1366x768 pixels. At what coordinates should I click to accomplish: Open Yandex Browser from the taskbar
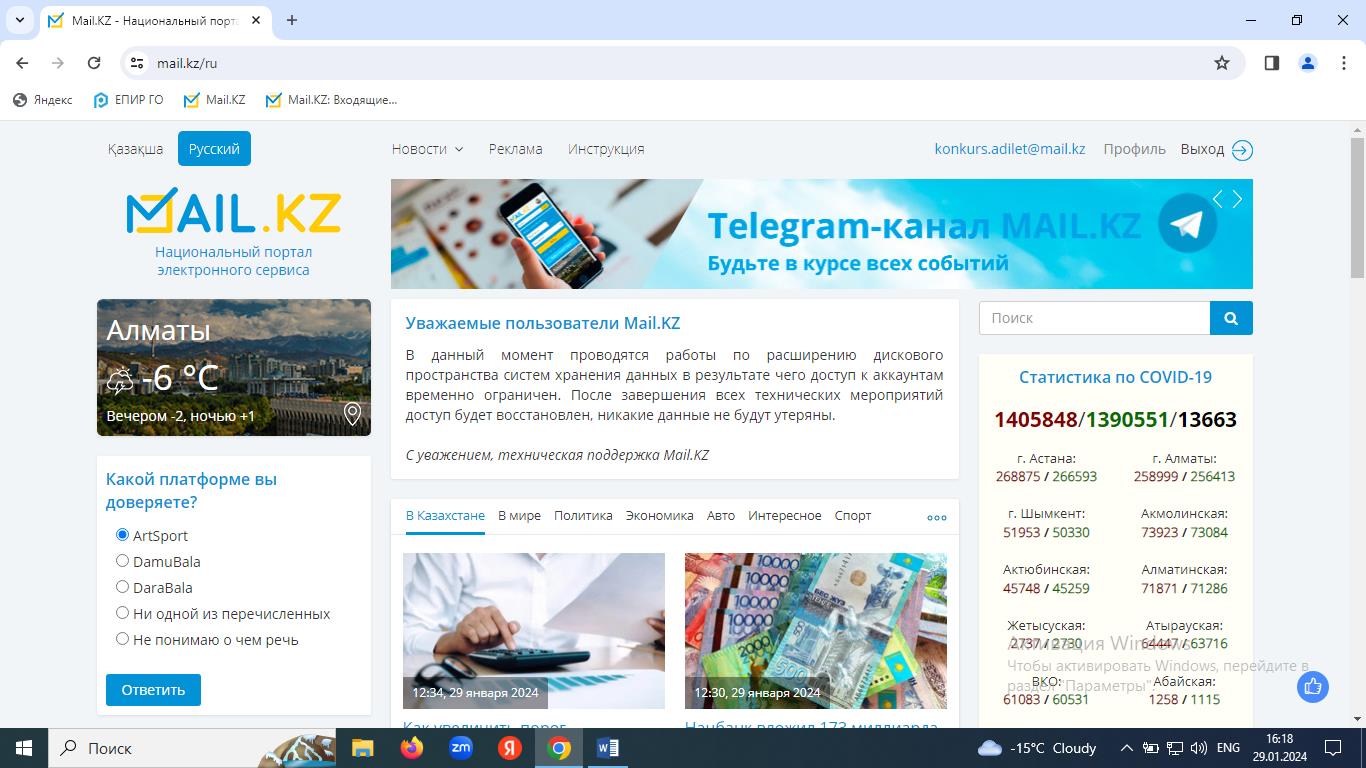[x=510, y=748]
